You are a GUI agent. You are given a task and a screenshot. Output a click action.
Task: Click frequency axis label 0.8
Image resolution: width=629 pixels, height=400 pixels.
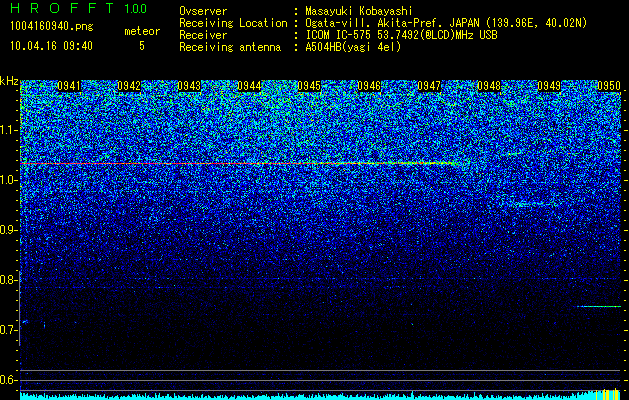pos(8,280)
